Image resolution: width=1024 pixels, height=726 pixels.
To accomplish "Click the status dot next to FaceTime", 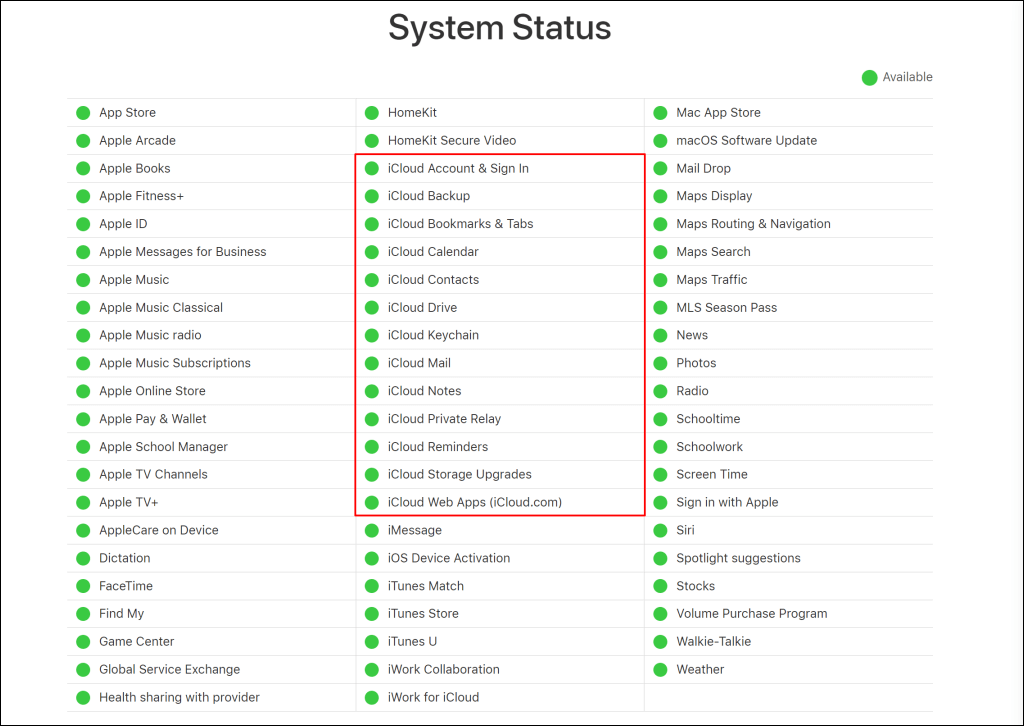I will [83, 586].
